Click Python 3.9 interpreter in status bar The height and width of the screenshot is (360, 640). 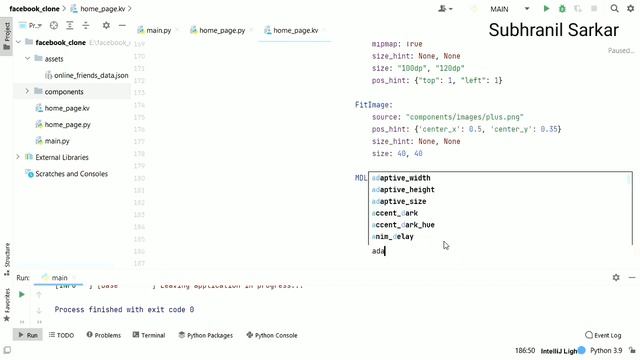tap(606, 350)
